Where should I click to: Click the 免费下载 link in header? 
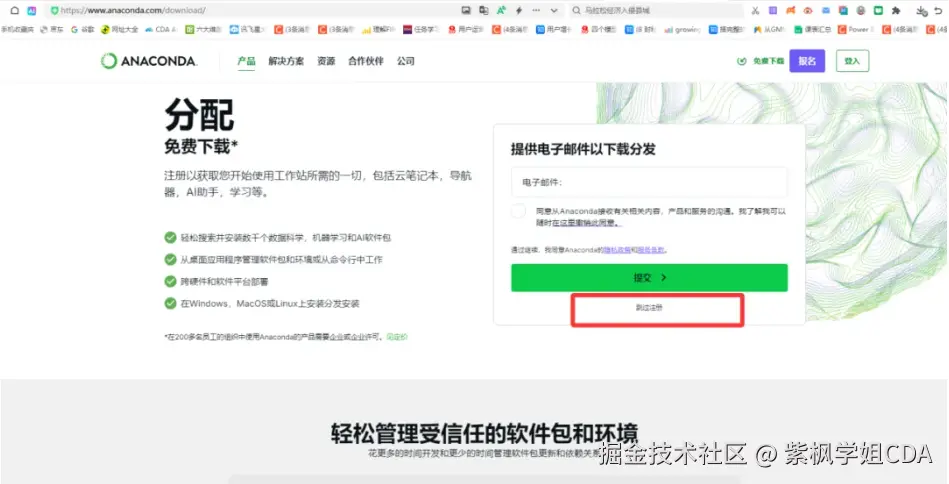click(760, 61)
